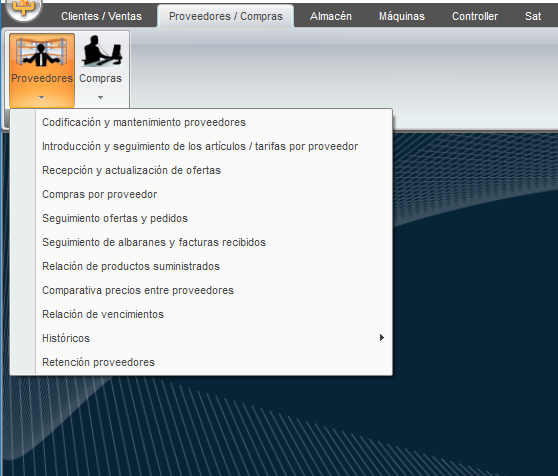
Task: Open the Almacén tab
Action: pyautogui.click(x=331, y=16)
